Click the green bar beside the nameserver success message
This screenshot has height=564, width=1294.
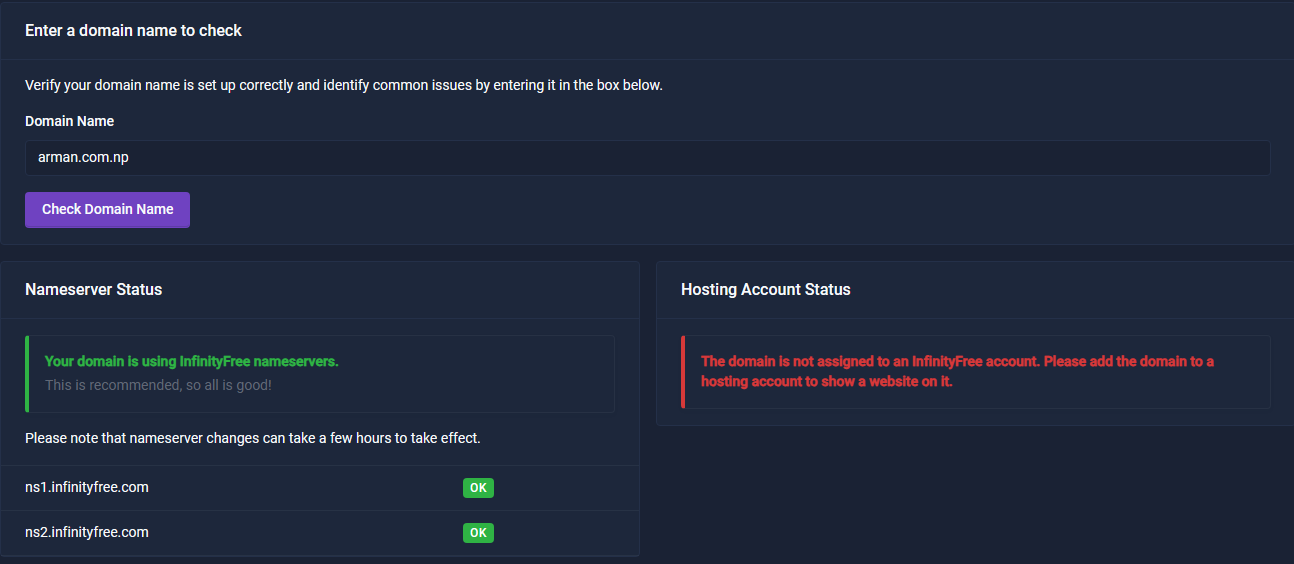point(27,374)
